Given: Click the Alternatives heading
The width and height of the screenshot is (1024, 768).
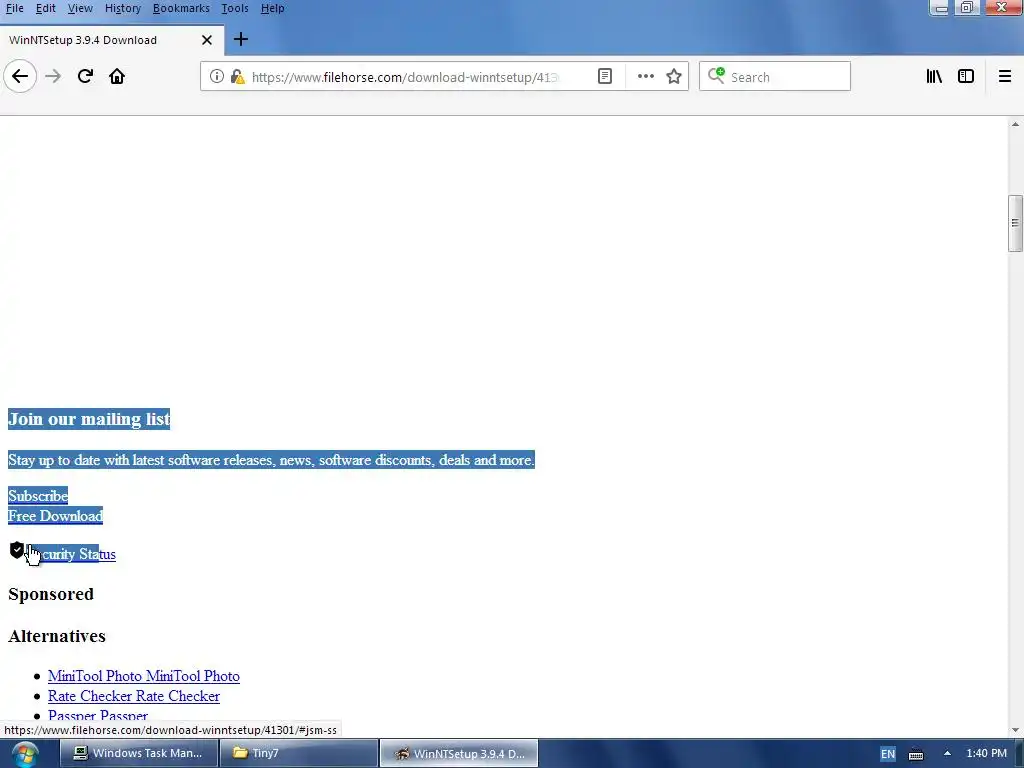Looking at the screenshot, I should [57, 636].
